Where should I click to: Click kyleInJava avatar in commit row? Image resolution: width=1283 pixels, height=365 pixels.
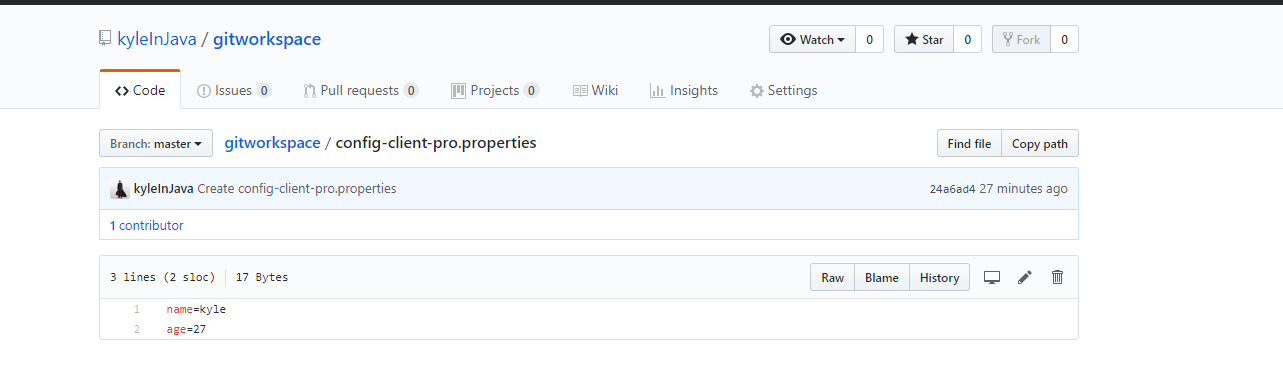coord(119,189)
